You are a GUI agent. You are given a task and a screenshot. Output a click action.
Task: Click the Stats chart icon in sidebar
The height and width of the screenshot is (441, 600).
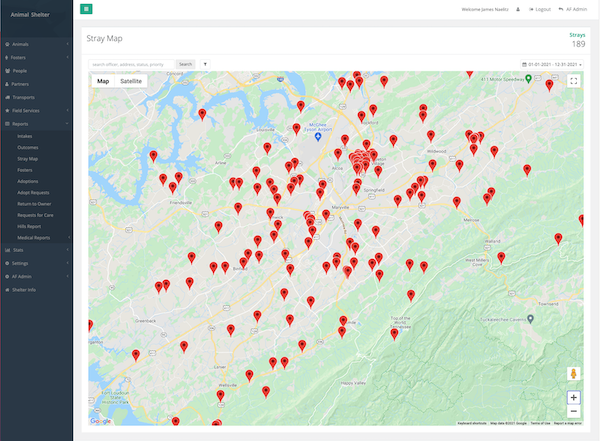7,250
